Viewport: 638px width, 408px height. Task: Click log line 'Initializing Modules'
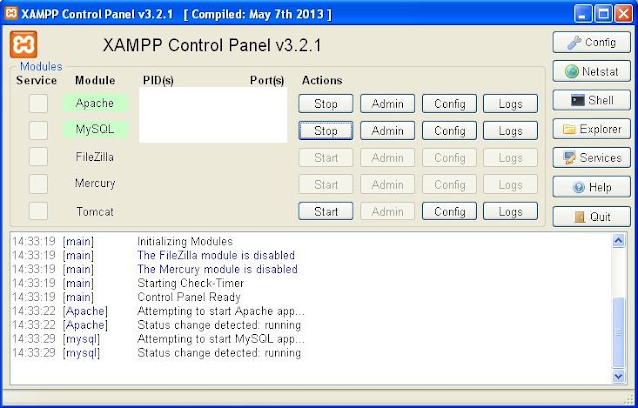click(x=185, y=241)
